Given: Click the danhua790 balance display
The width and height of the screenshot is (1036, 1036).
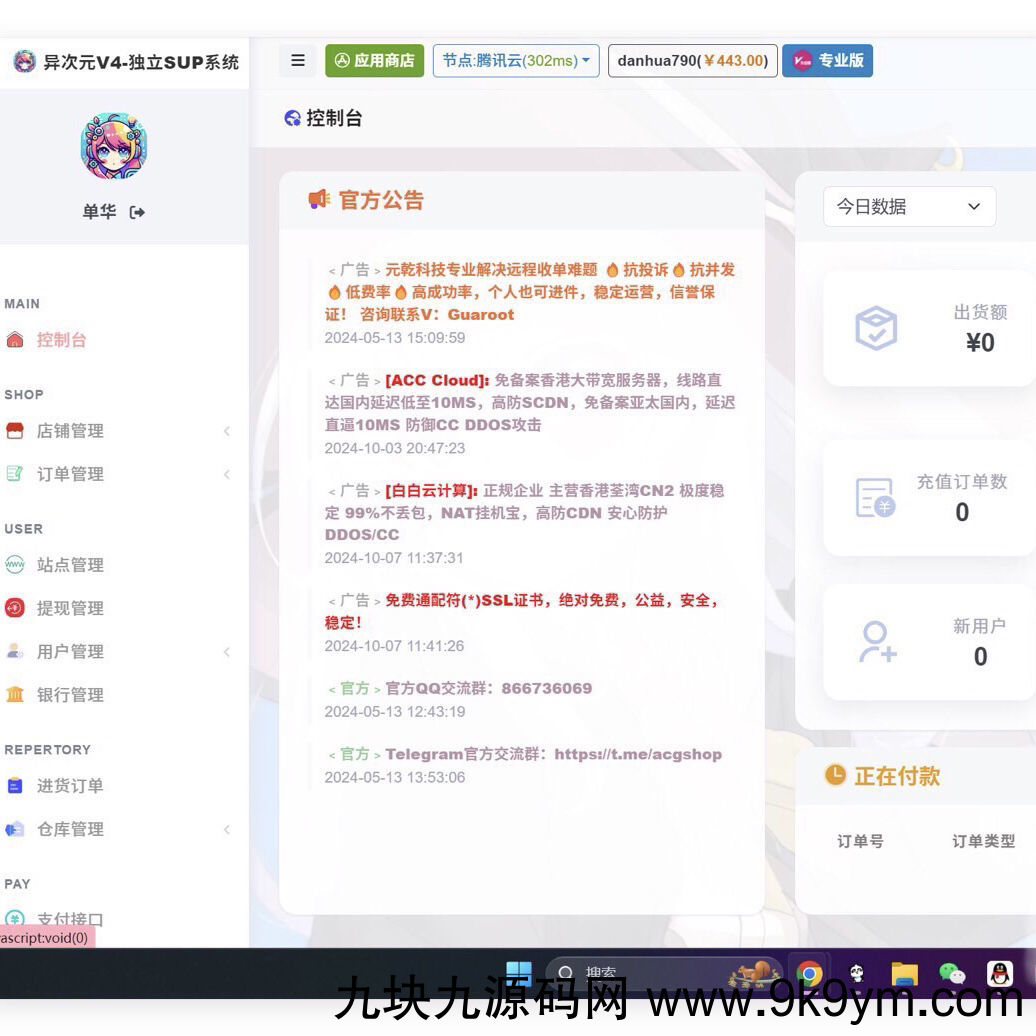Looking at the screenshot, I should [x=692, y=60].
